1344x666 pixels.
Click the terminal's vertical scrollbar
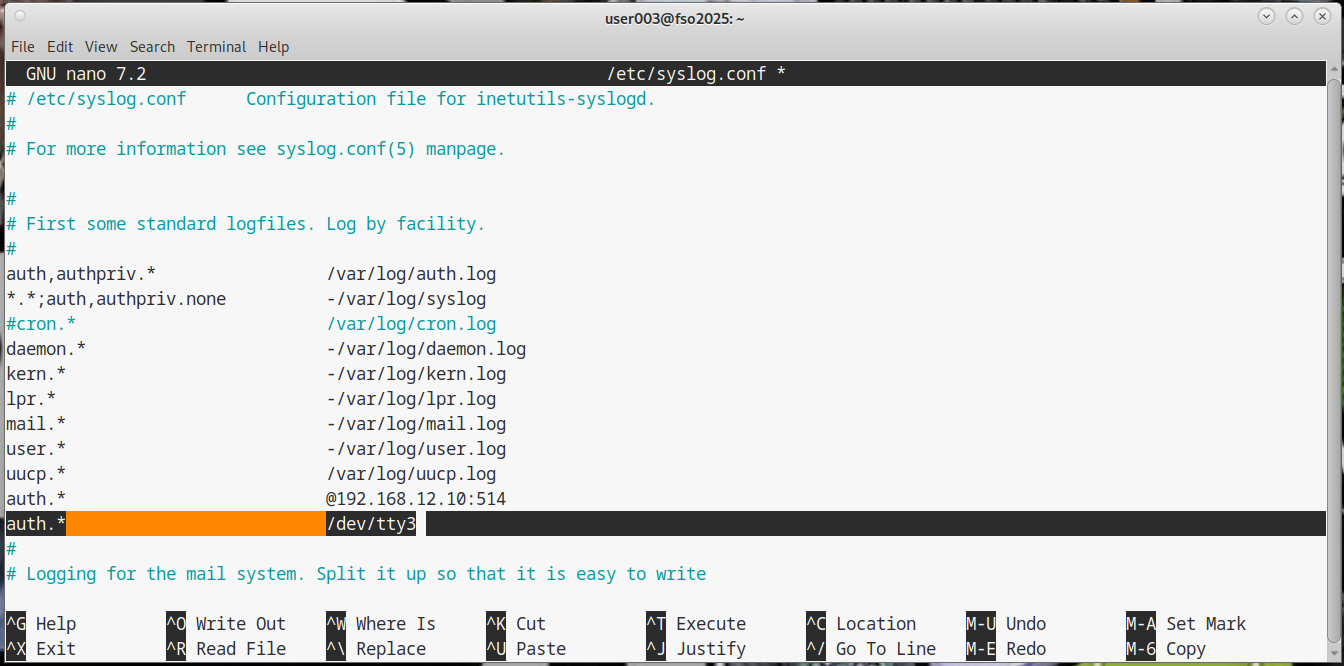tap(1333, 350)
